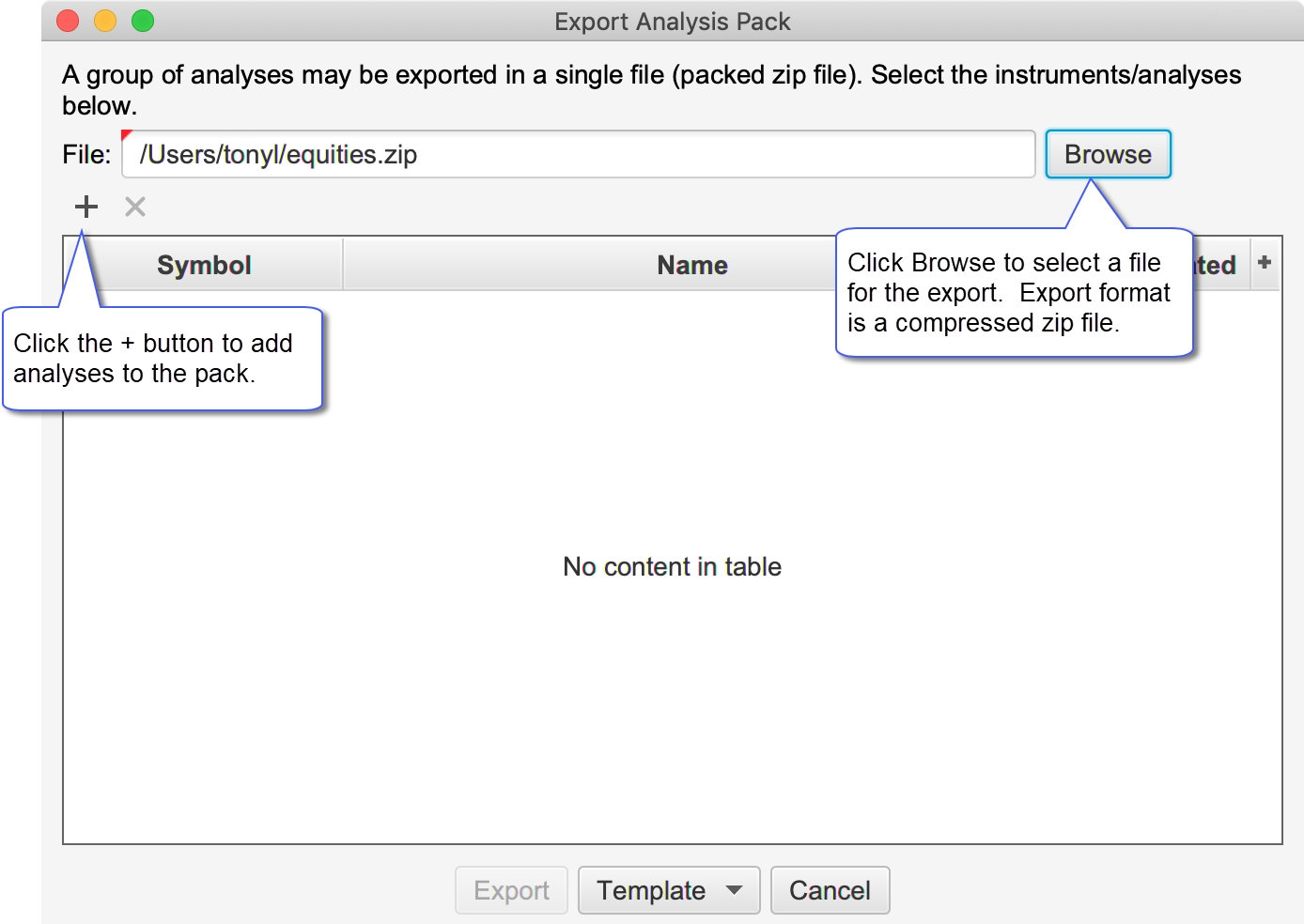Click the Export Analysis Pack title bar
The image size is (1304, 924).
pyautogui.click(x=673, y=21)
